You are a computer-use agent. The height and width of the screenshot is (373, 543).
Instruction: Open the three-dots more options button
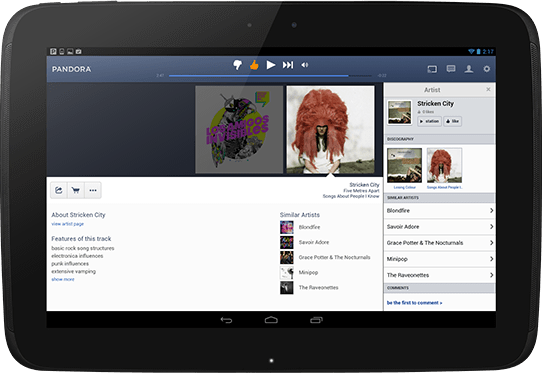point(93,190)
